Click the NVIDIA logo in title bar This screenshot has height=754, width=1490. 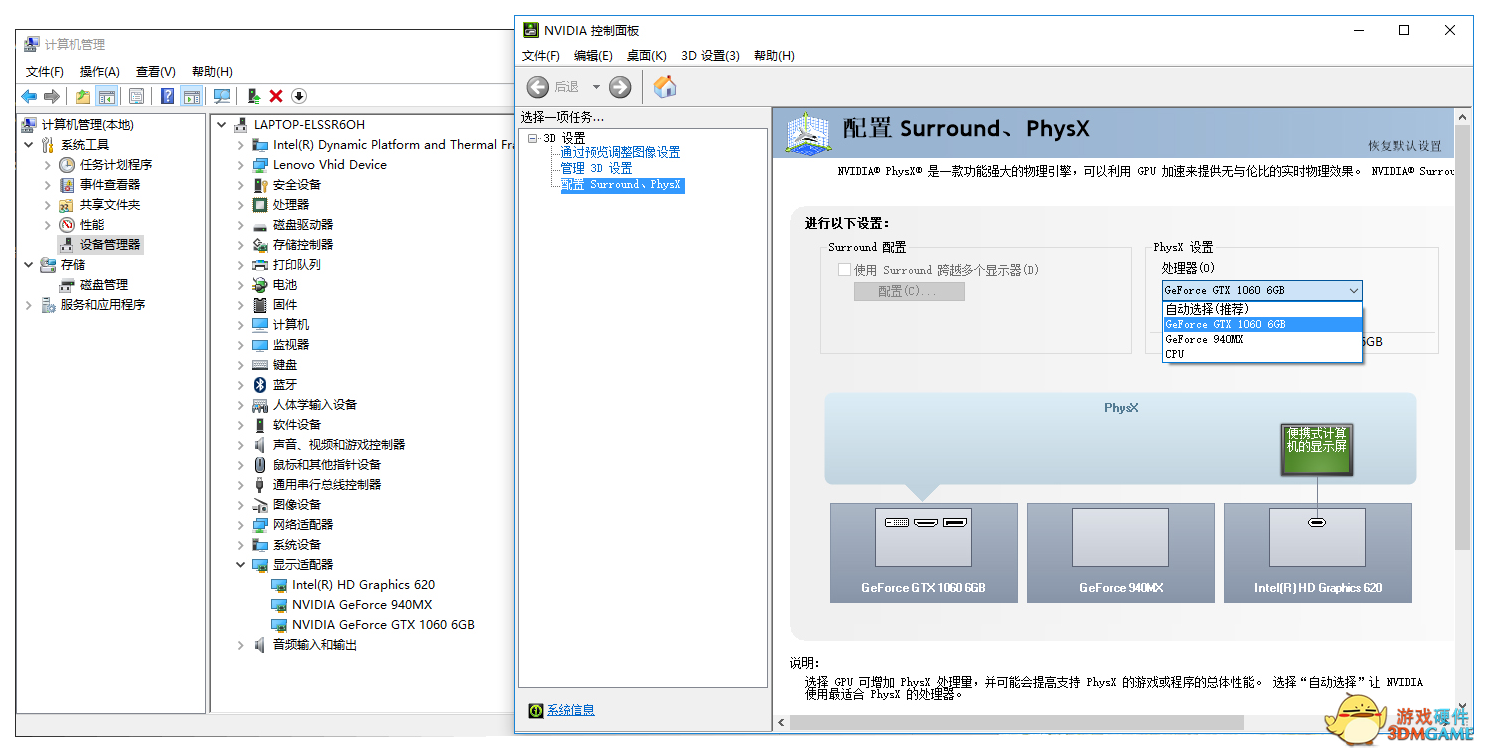click(x=532, y=30)
